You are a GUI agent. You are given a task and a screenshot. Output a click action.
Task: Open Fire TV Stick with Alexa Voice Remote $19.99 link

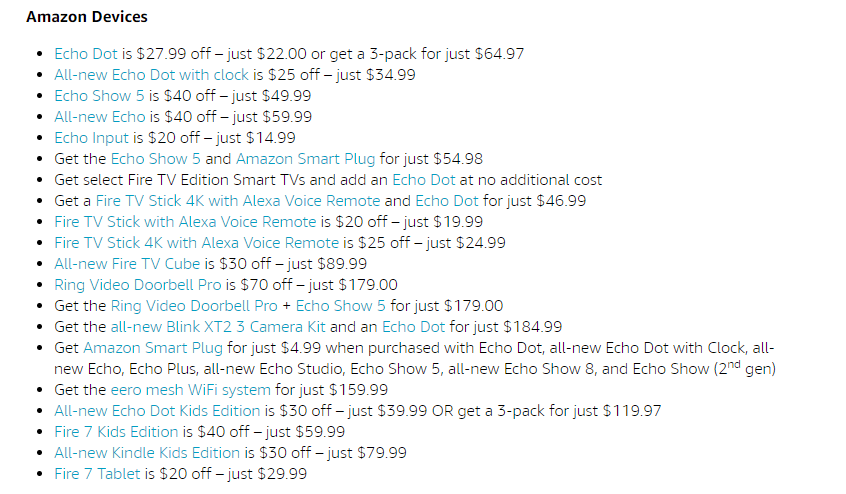tap(185, 222)
